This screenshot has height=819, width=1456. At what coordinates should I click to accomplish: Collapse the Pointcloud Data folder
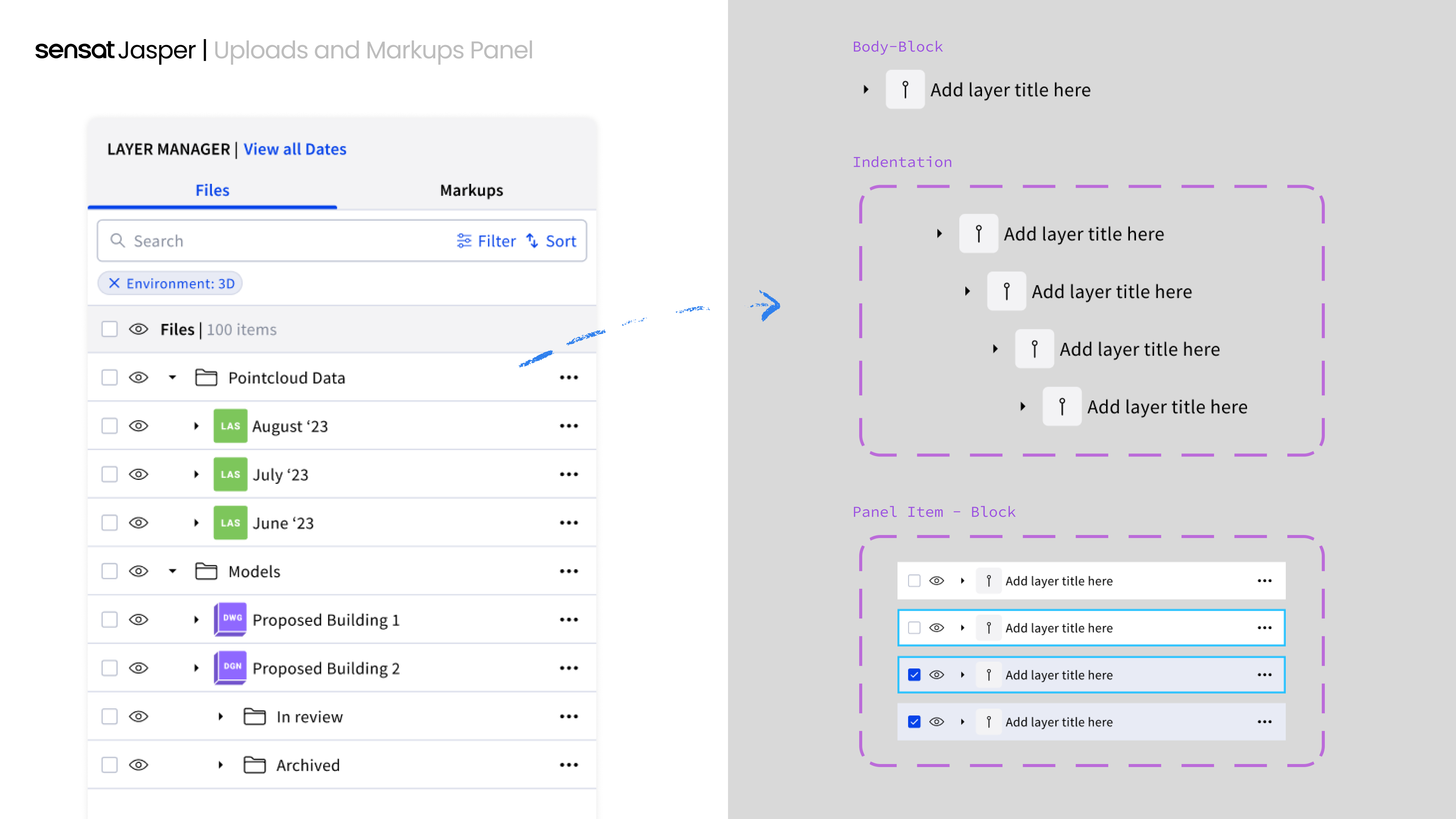coord(173,378)
